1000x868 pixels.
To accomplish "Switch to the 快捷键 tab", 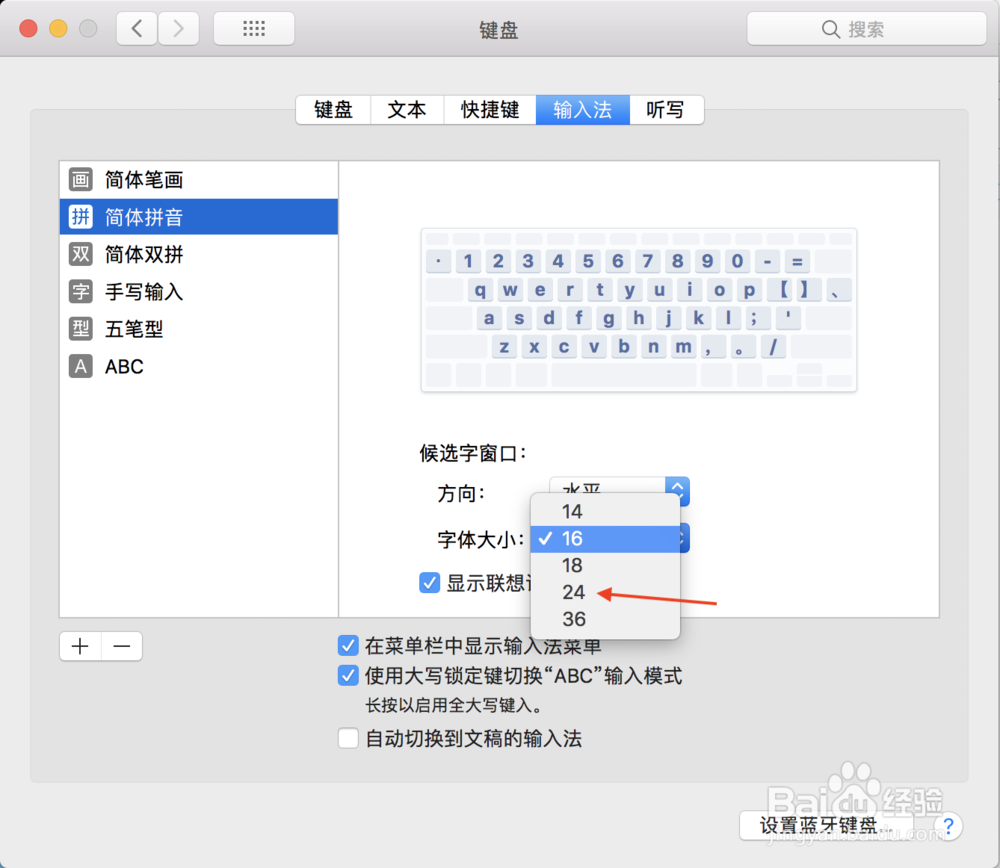I will click(490, 110).
